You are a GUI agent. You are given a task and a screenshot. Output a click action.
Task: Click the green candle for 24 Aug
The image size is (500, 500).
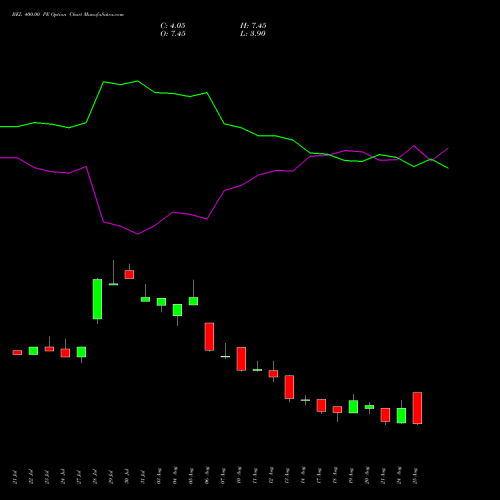click(401, 416)
